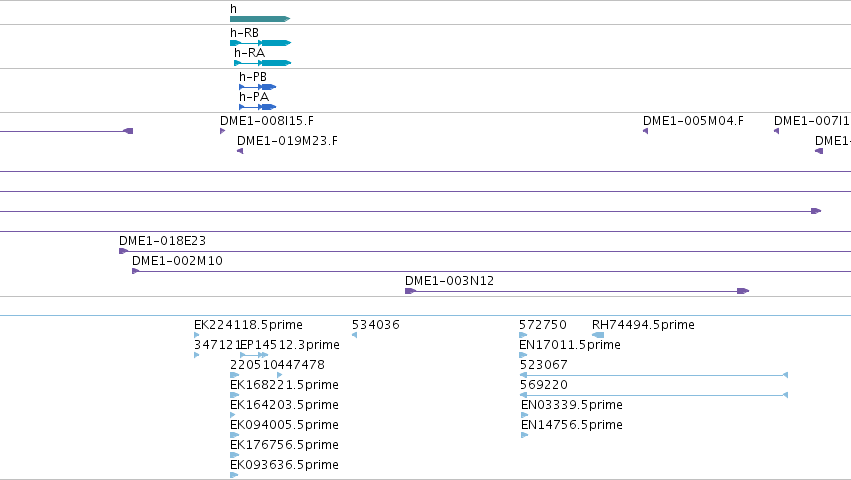
Task: Select the 523067 spanning feature line
Action: pyautogui.click(x=654, y=375)
